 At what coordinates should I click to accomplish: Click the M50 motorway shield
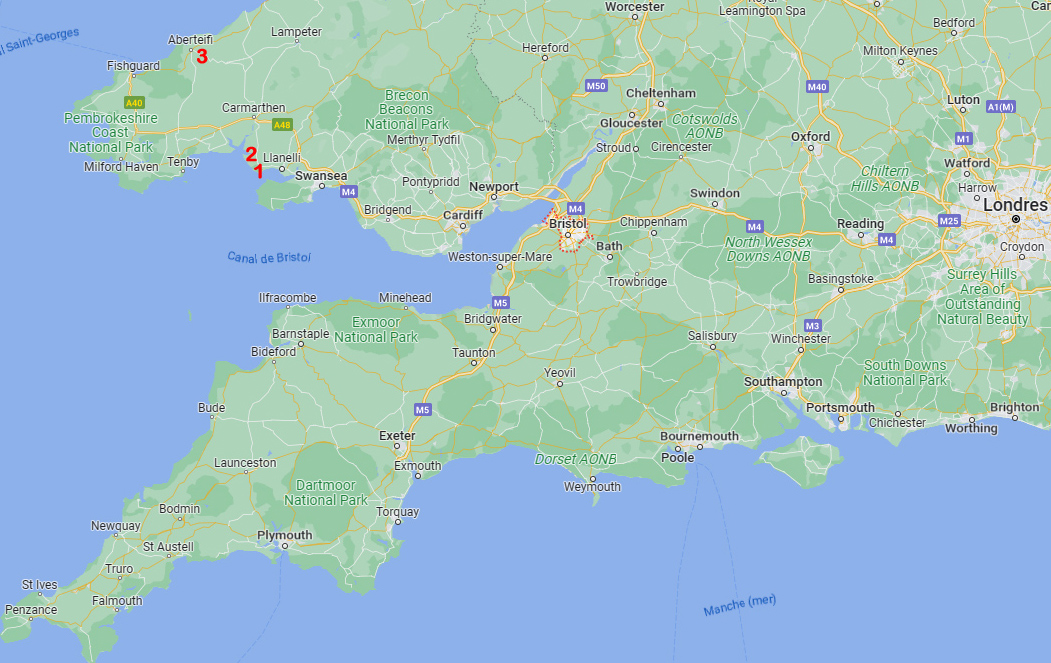[x=595, y=86]
